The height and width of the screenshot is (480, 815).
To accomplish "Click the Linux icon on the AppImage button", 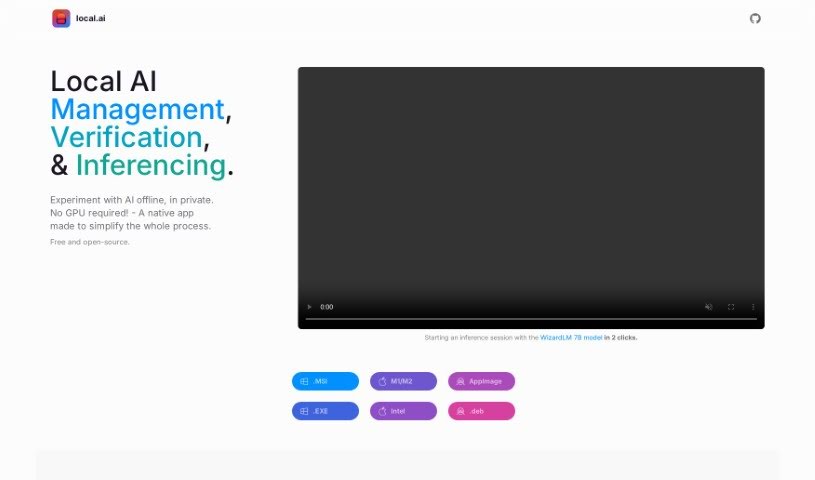I will [x=460, y=381].
